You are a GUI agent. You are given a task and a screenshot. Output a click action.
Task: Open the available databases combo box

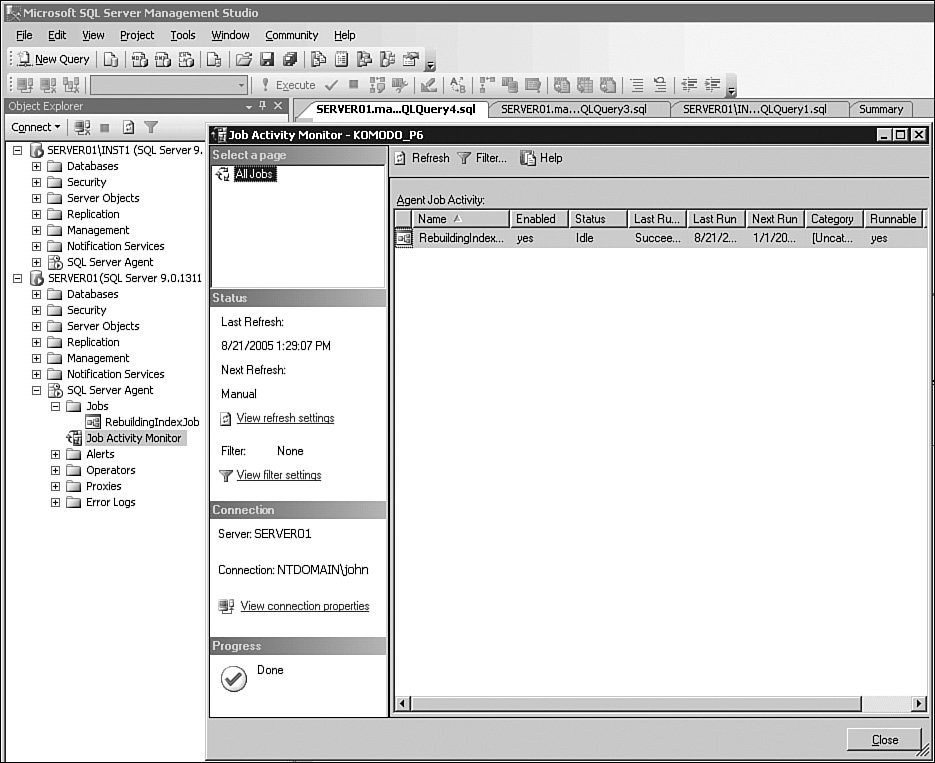[x=169, y=85]
